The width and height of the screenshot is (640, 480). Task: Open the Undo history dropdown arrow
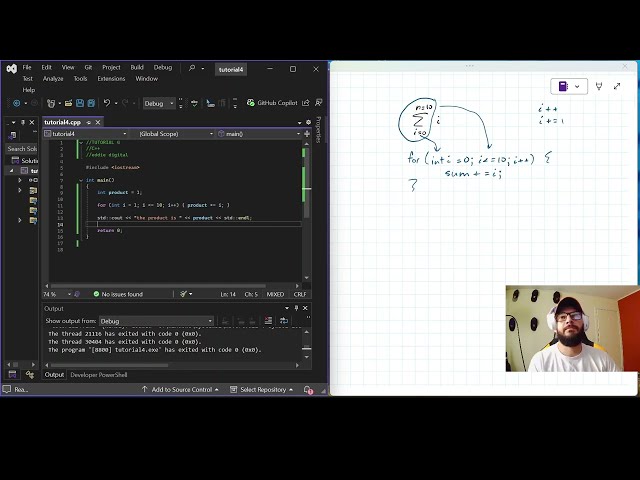pos(116,103)
